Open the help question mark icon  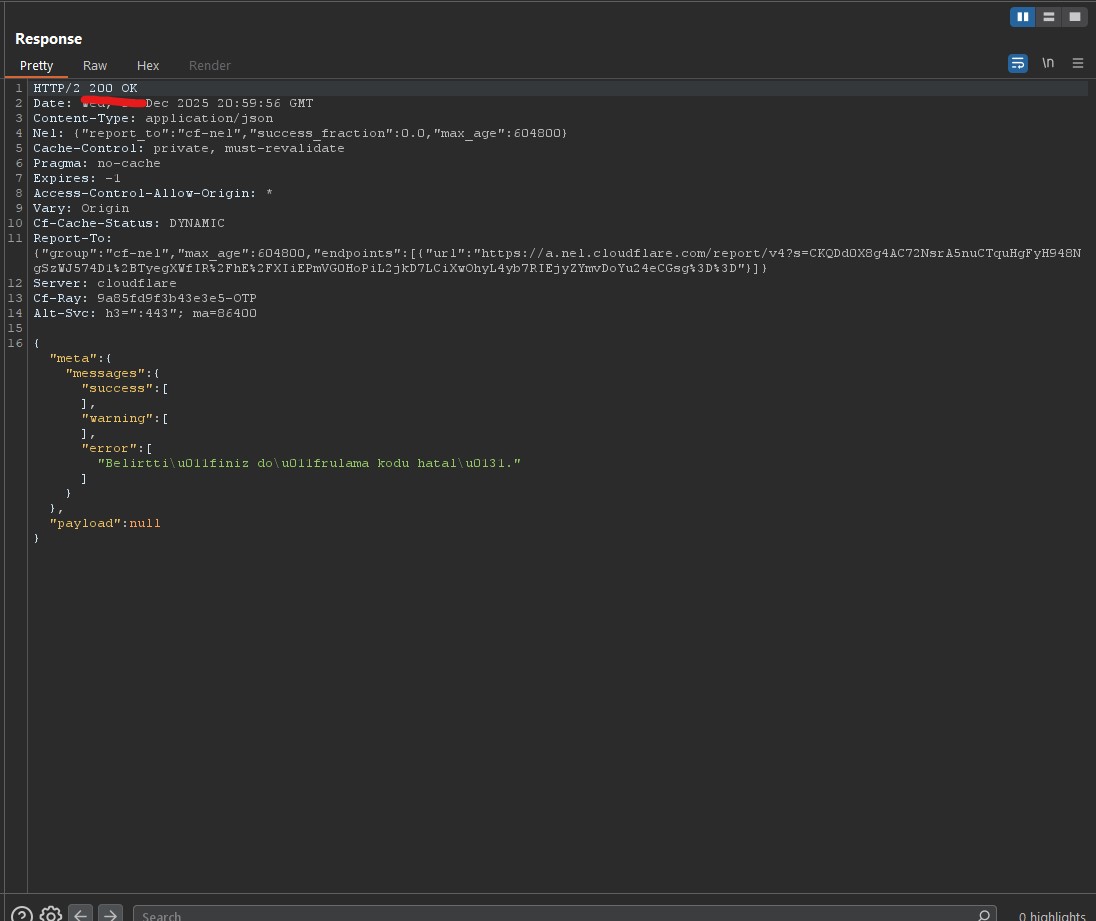pos(22,915)
